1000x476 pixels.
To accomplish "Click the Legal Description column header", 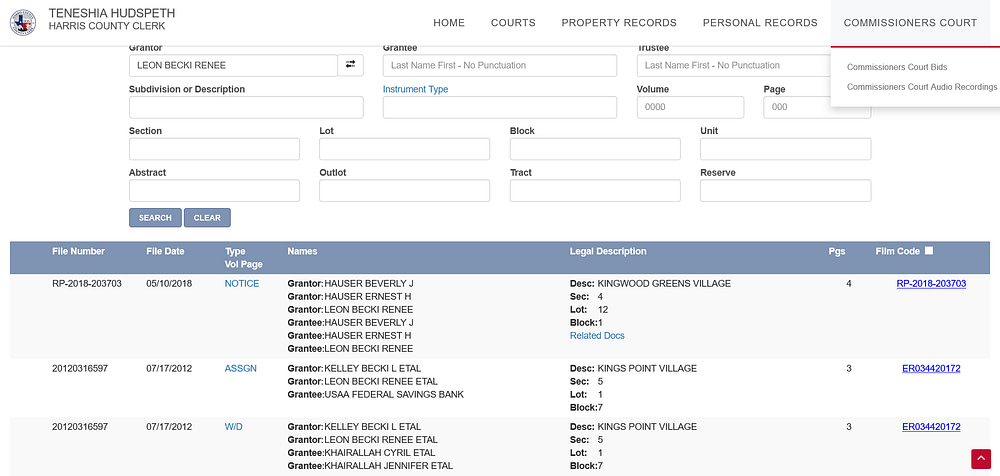I will coord(608,251).
